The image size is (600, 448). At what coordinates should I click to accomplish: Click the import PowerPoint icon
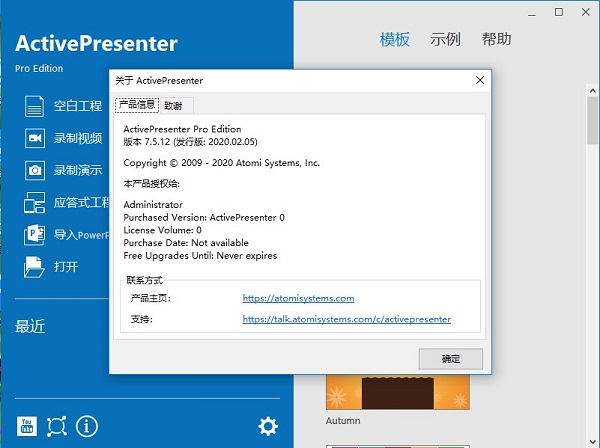tap(34, 235)
